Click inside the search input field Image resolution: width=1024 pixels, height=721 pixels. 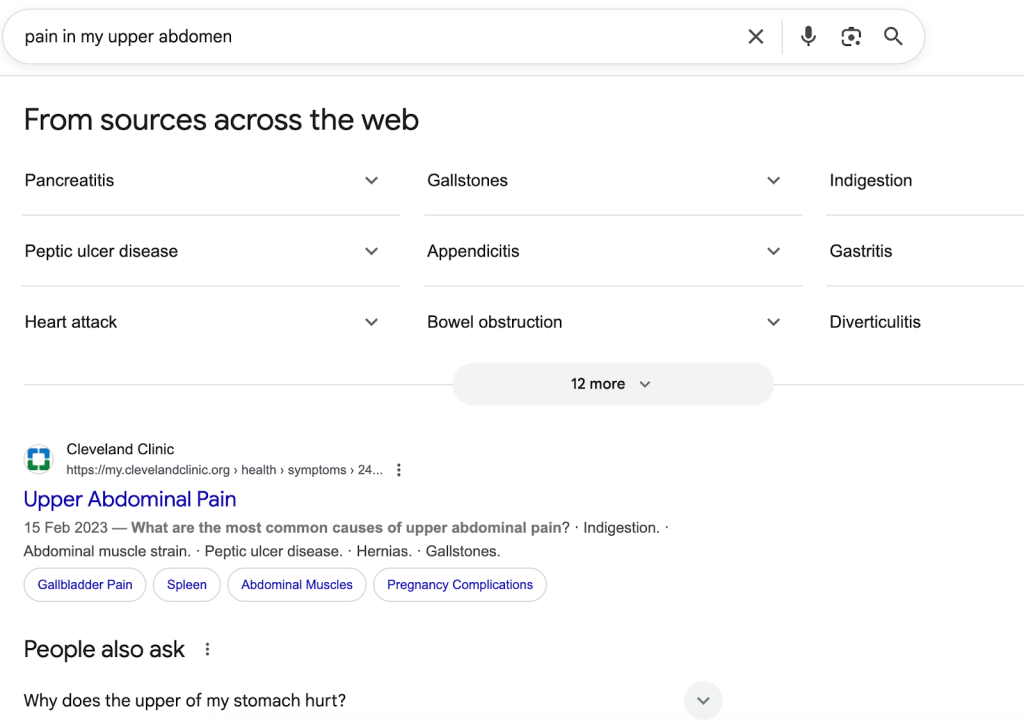point(380,37)
